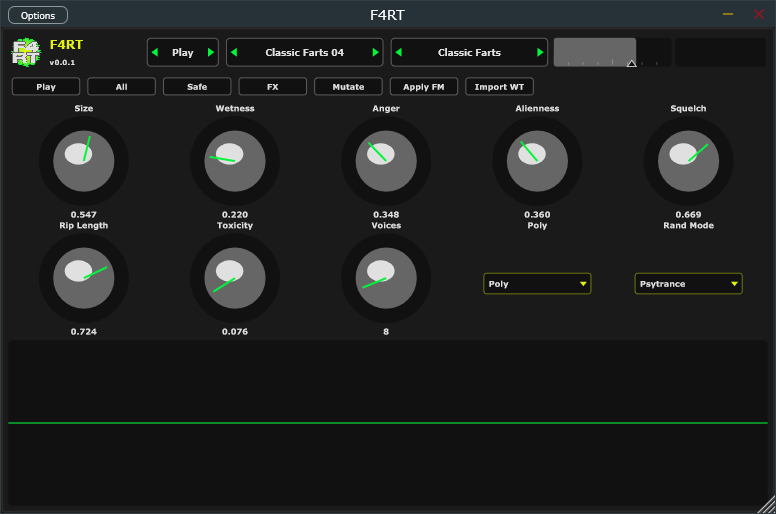Click the Classic Farts 04 preset name
The height and width of the screenshot is (514, 776).
click(x=304, y=52)
